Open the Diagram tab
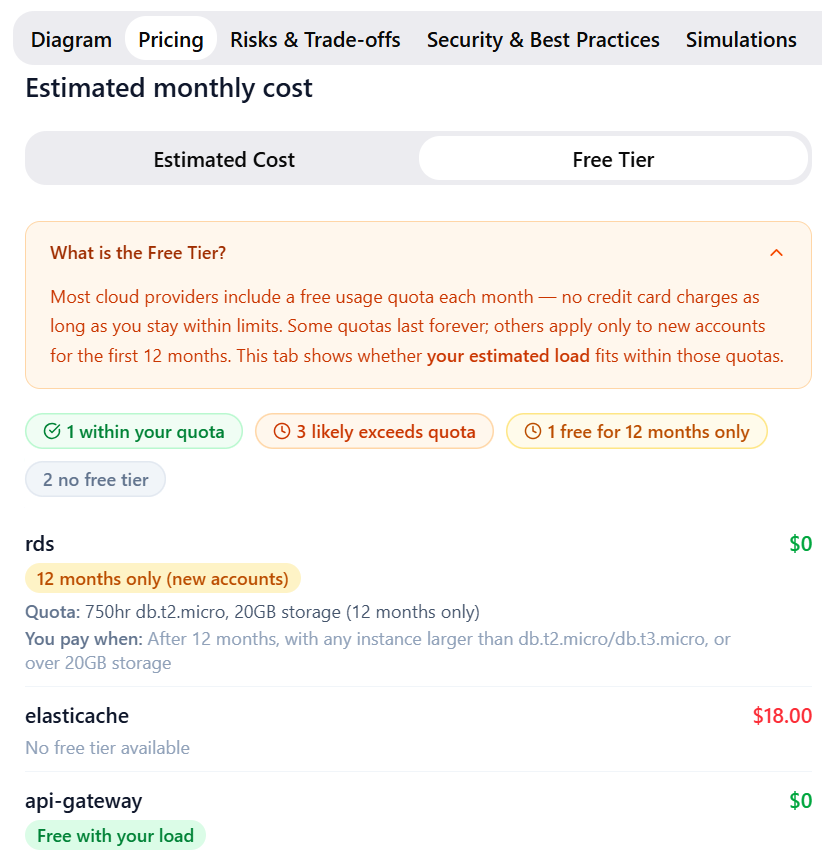The height and width of the screenshot is (855, 822). [71, 40]
